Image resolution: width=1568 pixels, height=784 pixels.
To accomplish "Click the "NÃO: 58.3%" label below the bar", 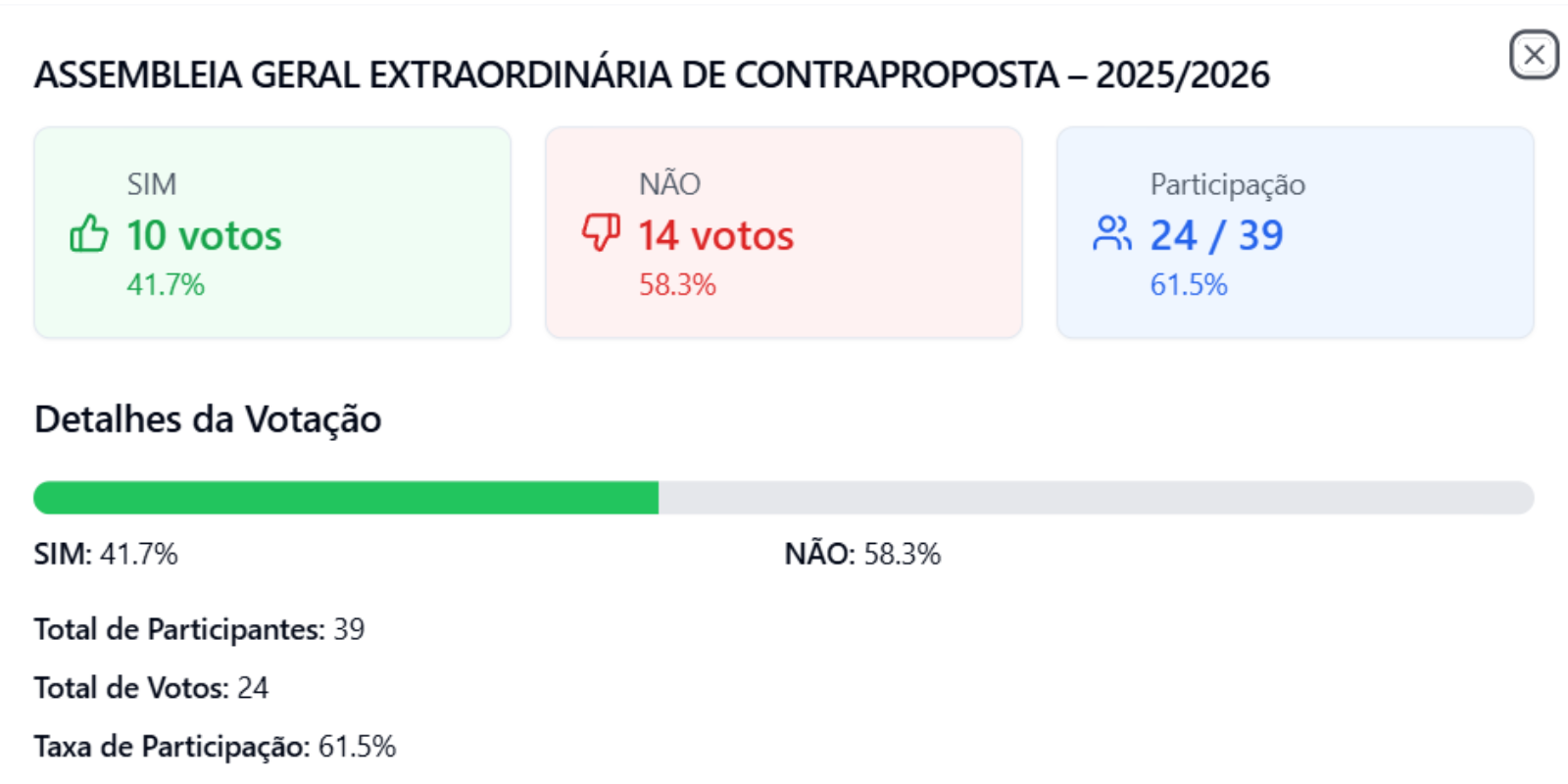I will [862, 554].
